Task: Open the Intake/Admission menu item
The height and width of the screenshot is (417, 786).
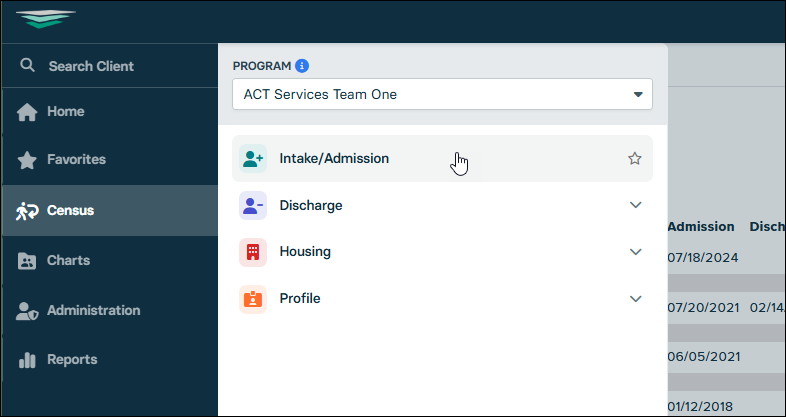Action: click(334, 158)
